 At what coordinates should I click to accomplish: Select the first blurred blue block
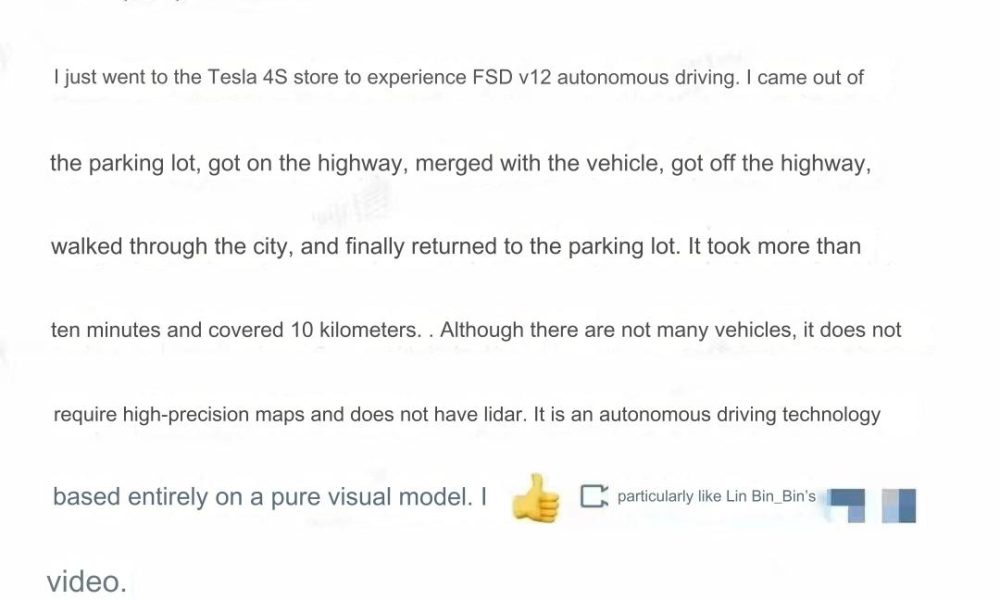846,506
